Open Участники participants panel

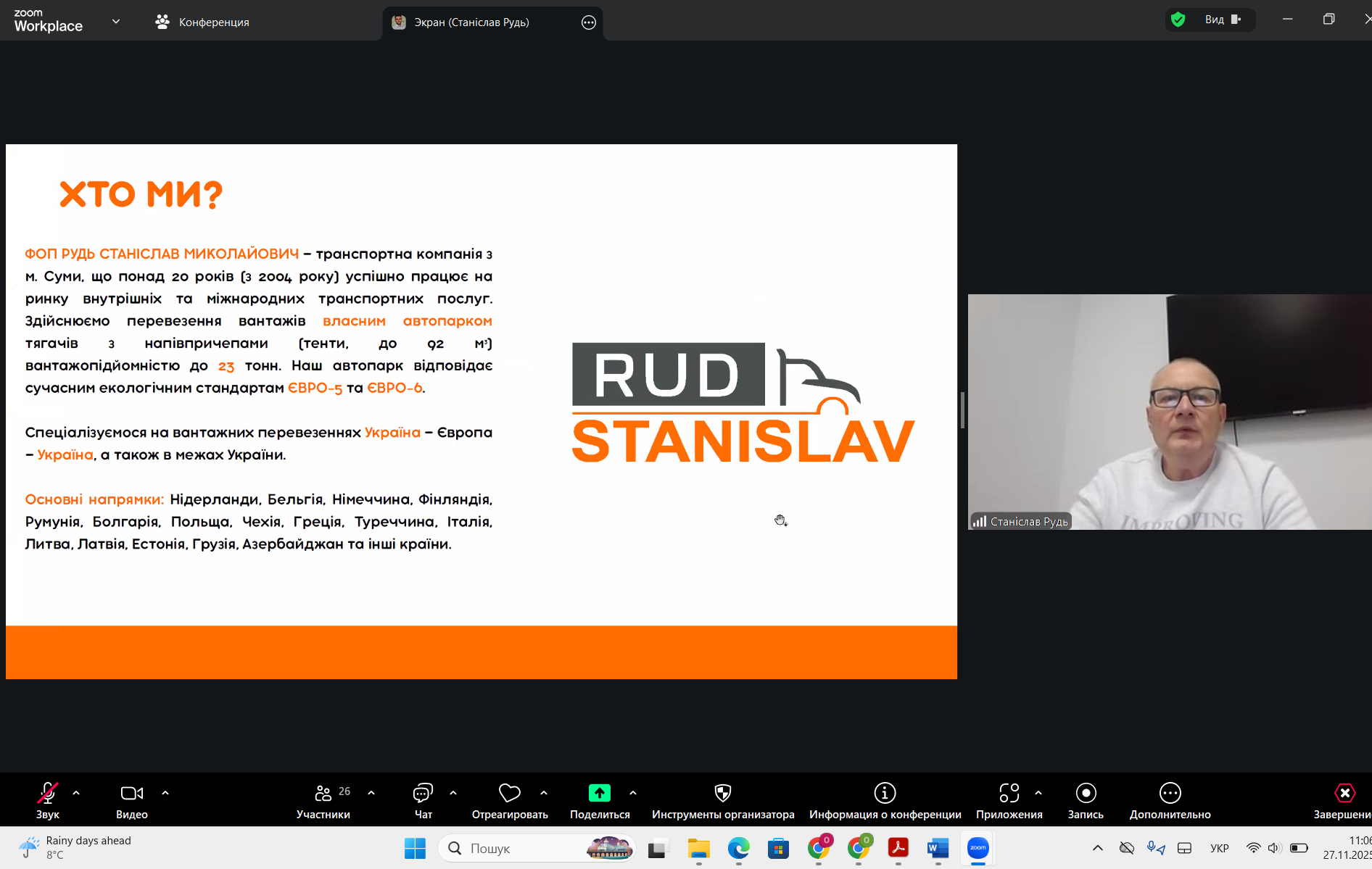[x=323, y=794]
